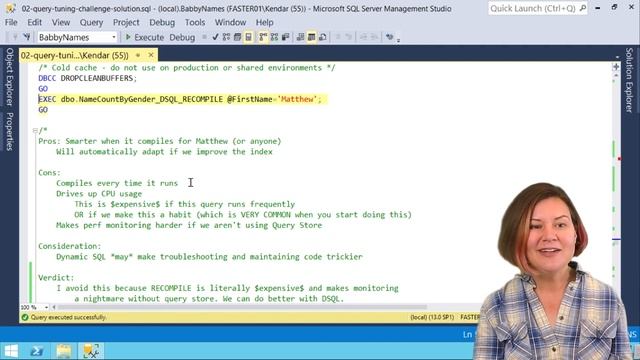Display the Estimated Execution Plan icon
This screenshot has height=360, width=640.
(227, 37)
